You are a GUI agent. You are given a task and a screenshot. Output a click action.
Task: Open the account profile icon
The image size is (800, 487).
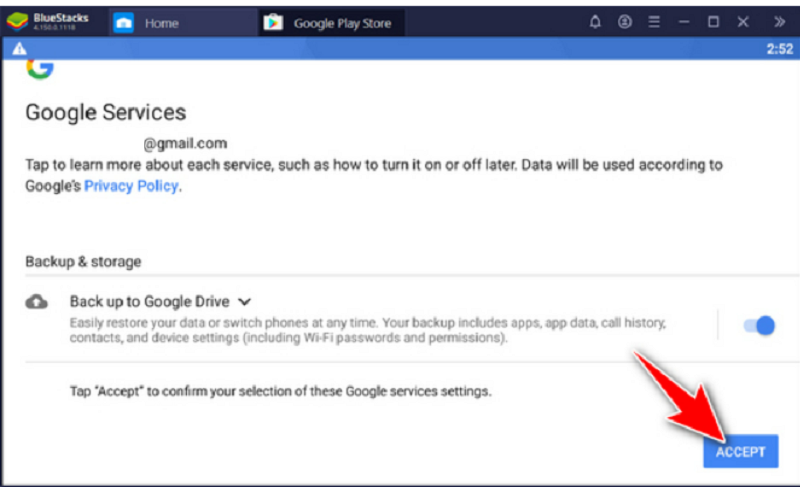[x=625, y=22]
